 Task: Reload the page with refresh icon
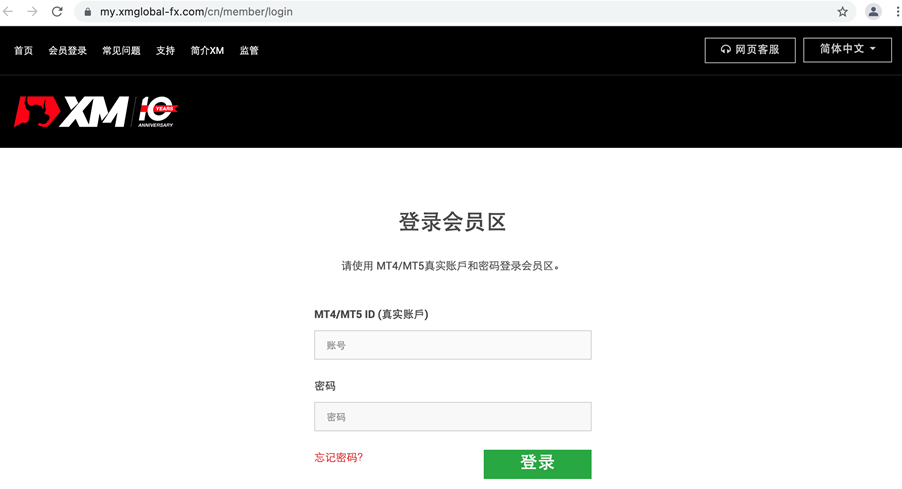pos(57,12)
